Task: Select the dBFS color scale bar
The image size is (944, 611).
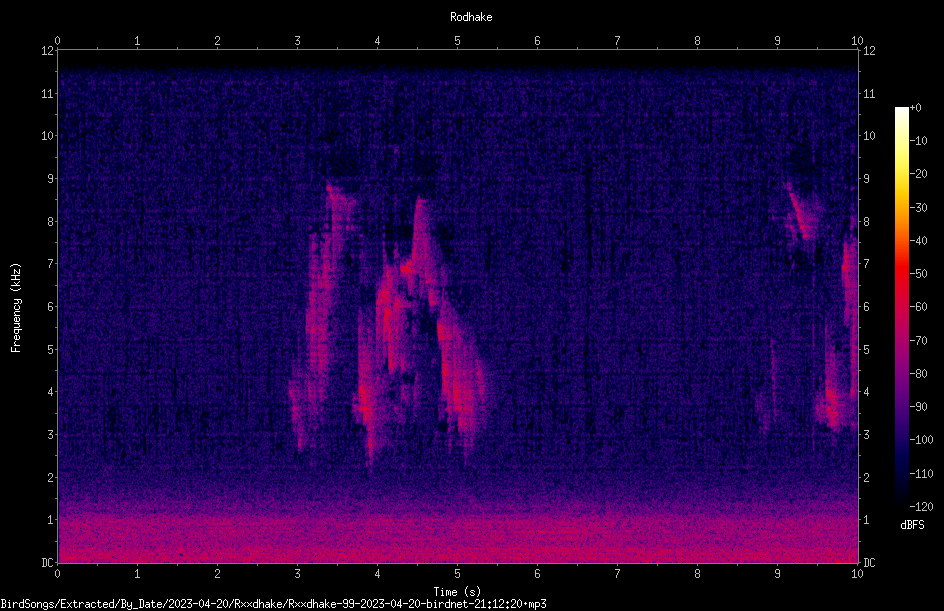Action: [901, 306]
